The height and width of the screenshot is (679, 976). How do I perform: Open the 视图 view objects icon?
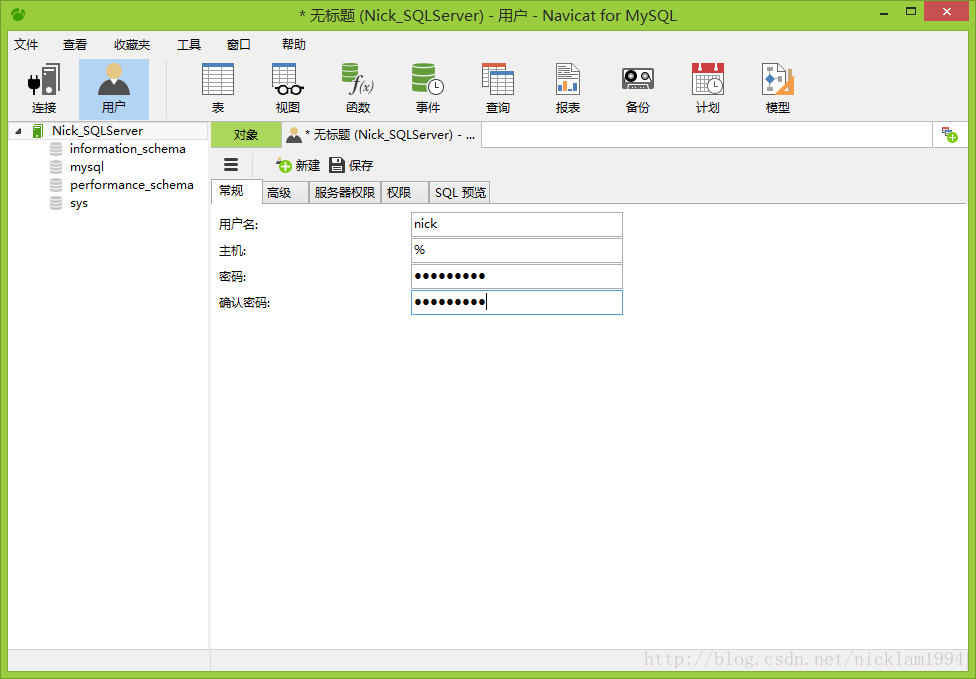point(288,88)
